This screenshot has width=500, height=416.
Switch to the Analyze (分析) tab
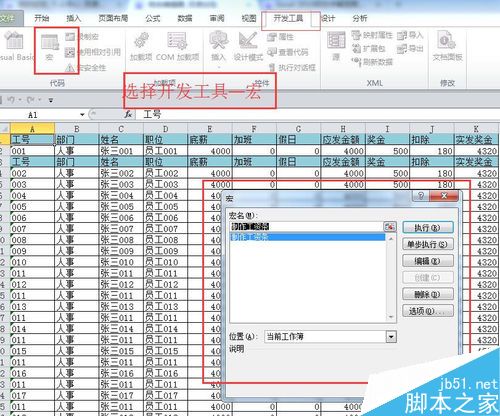[359, 18]
